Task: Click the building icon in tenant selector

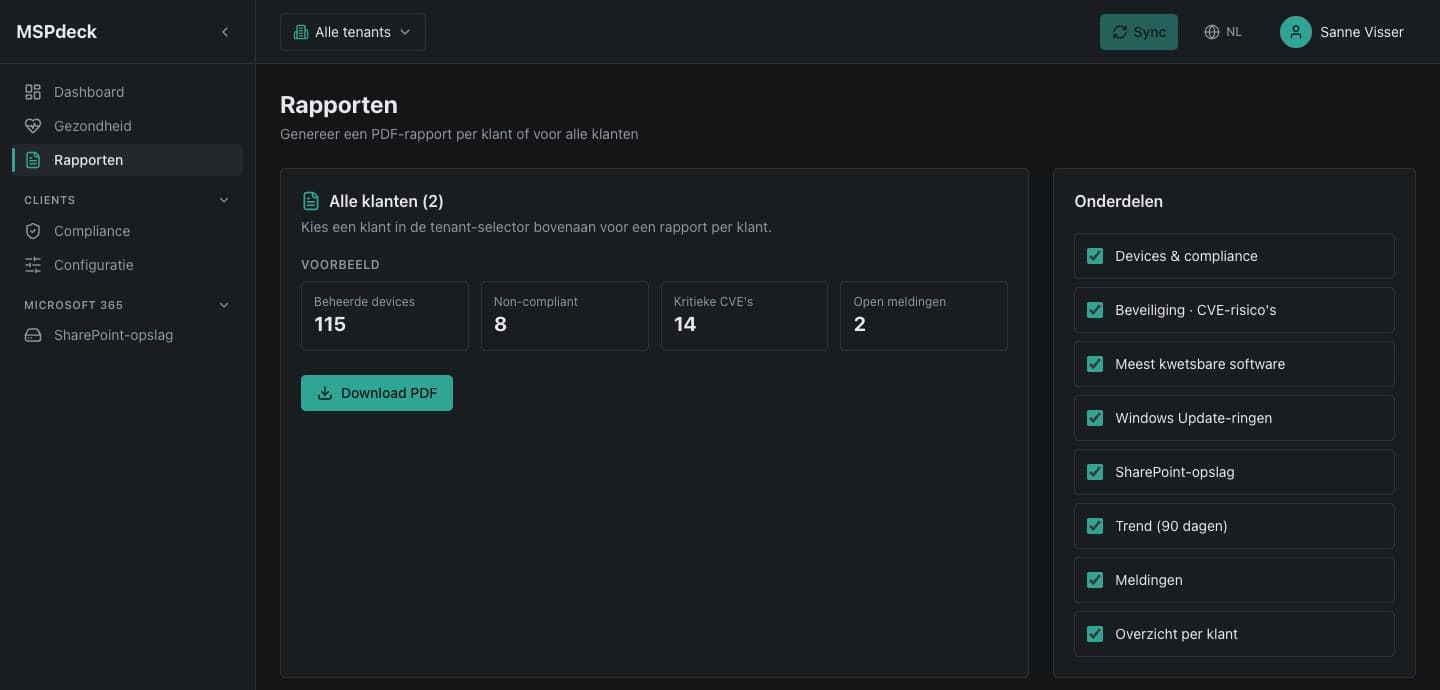Action: 300,32
